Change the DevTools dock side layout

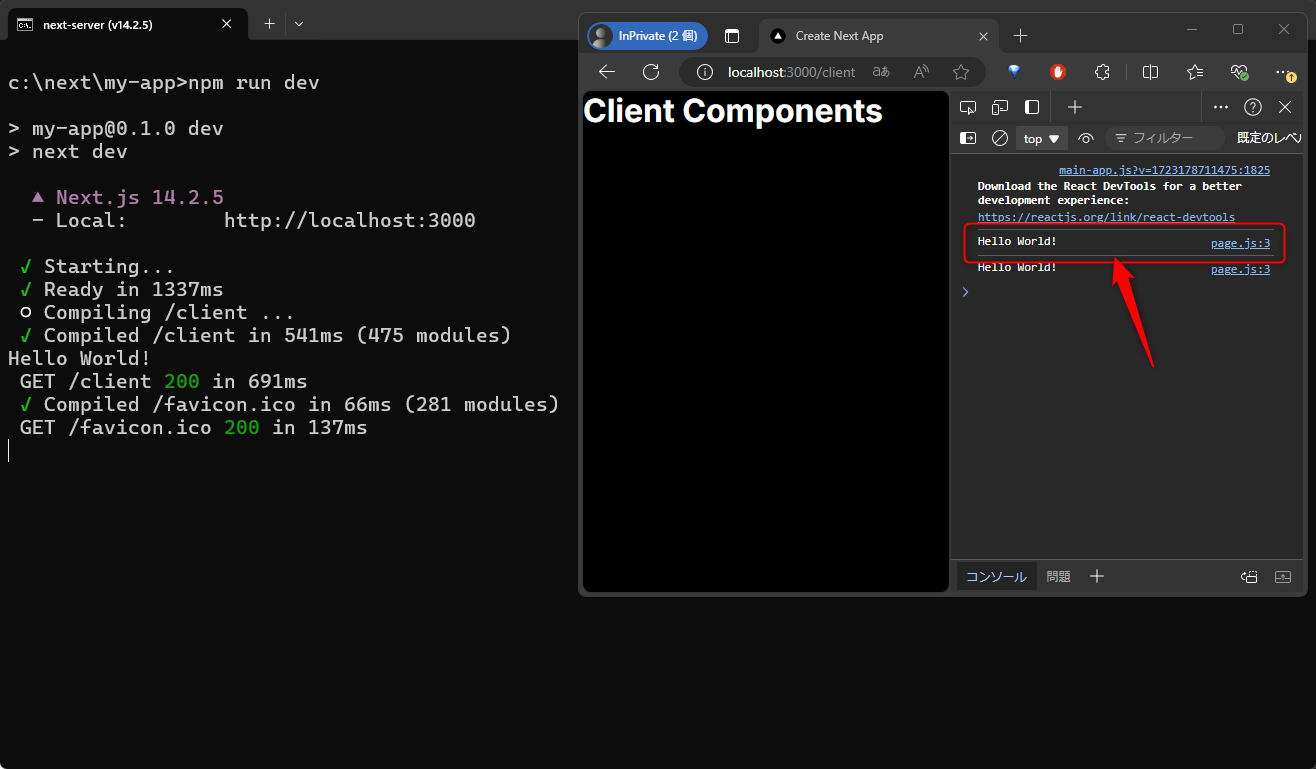pos(1032,107)
